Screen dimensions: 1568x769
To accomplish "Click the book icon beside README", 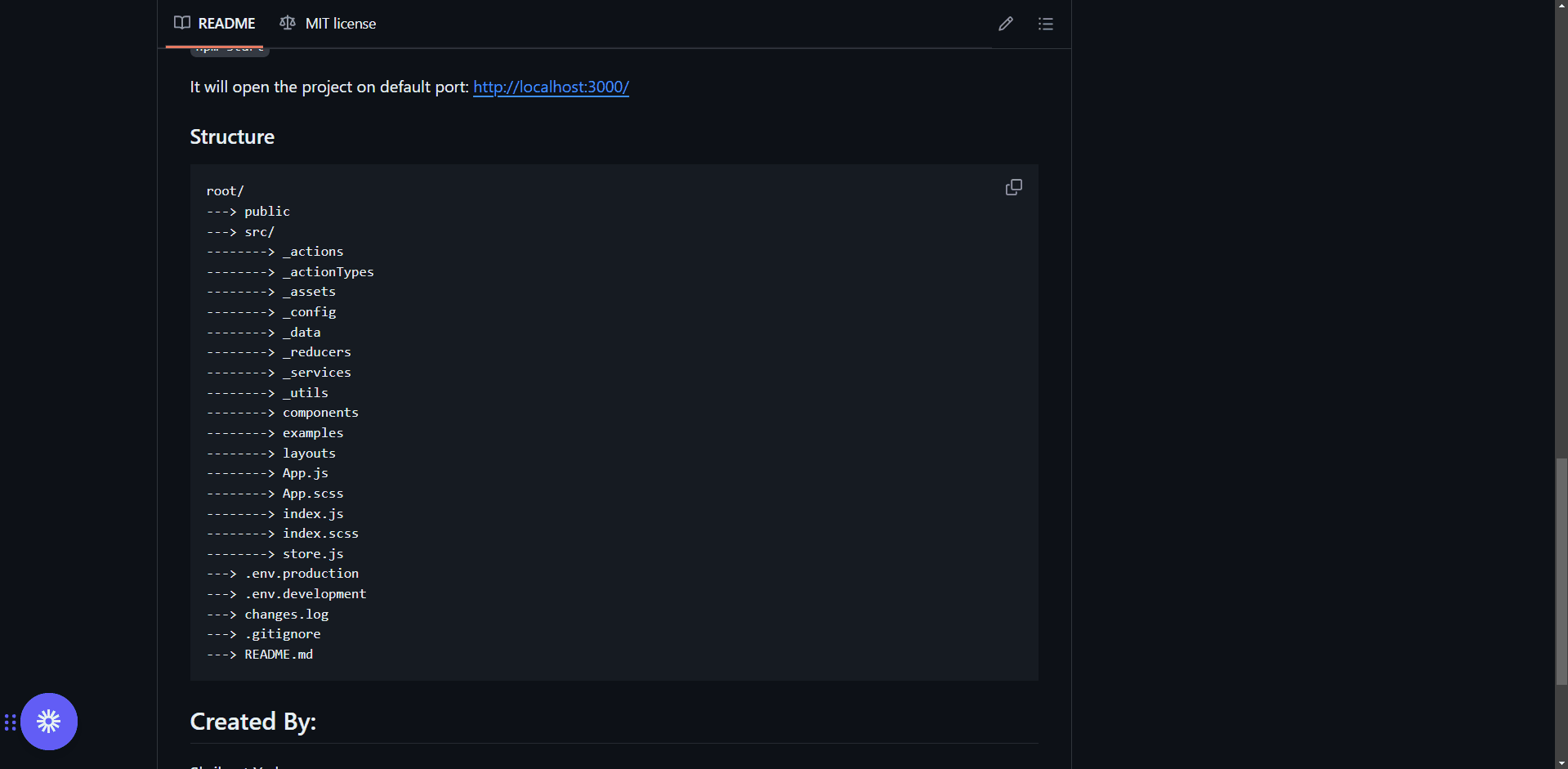I will 181,23.
